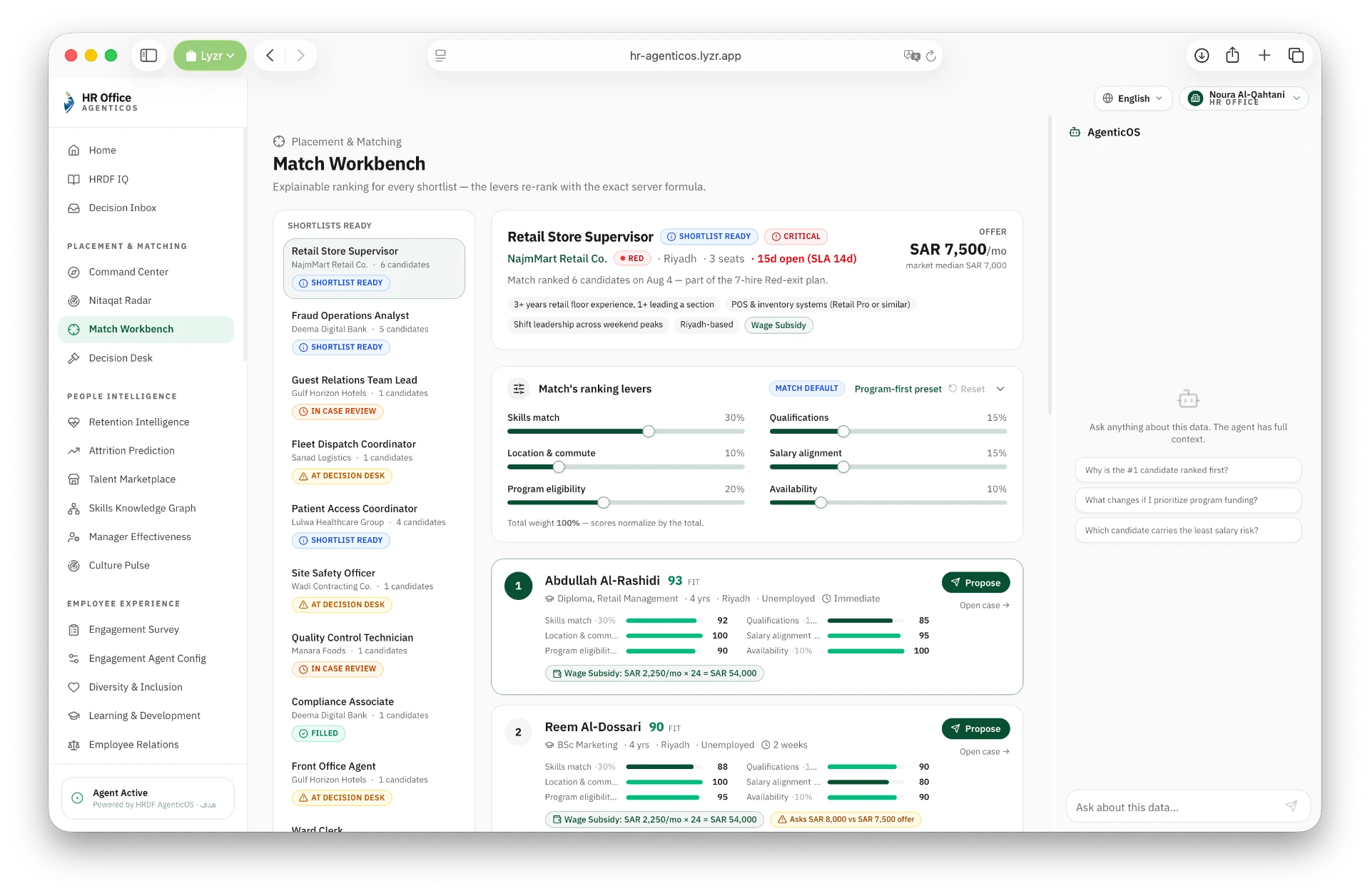Viewport: 1370px width, 896px height.
Task: Click the send arrow in chat box
Action: click(x=1291, y=806)
